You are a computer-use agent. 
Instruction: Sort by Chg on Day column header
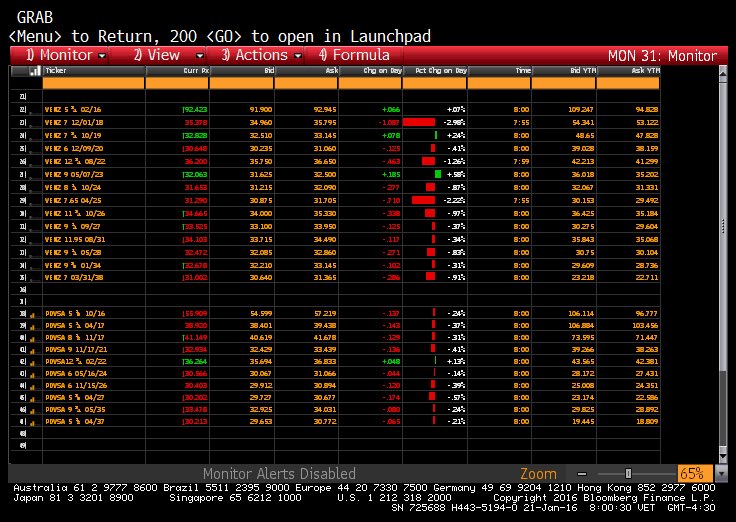370,70
